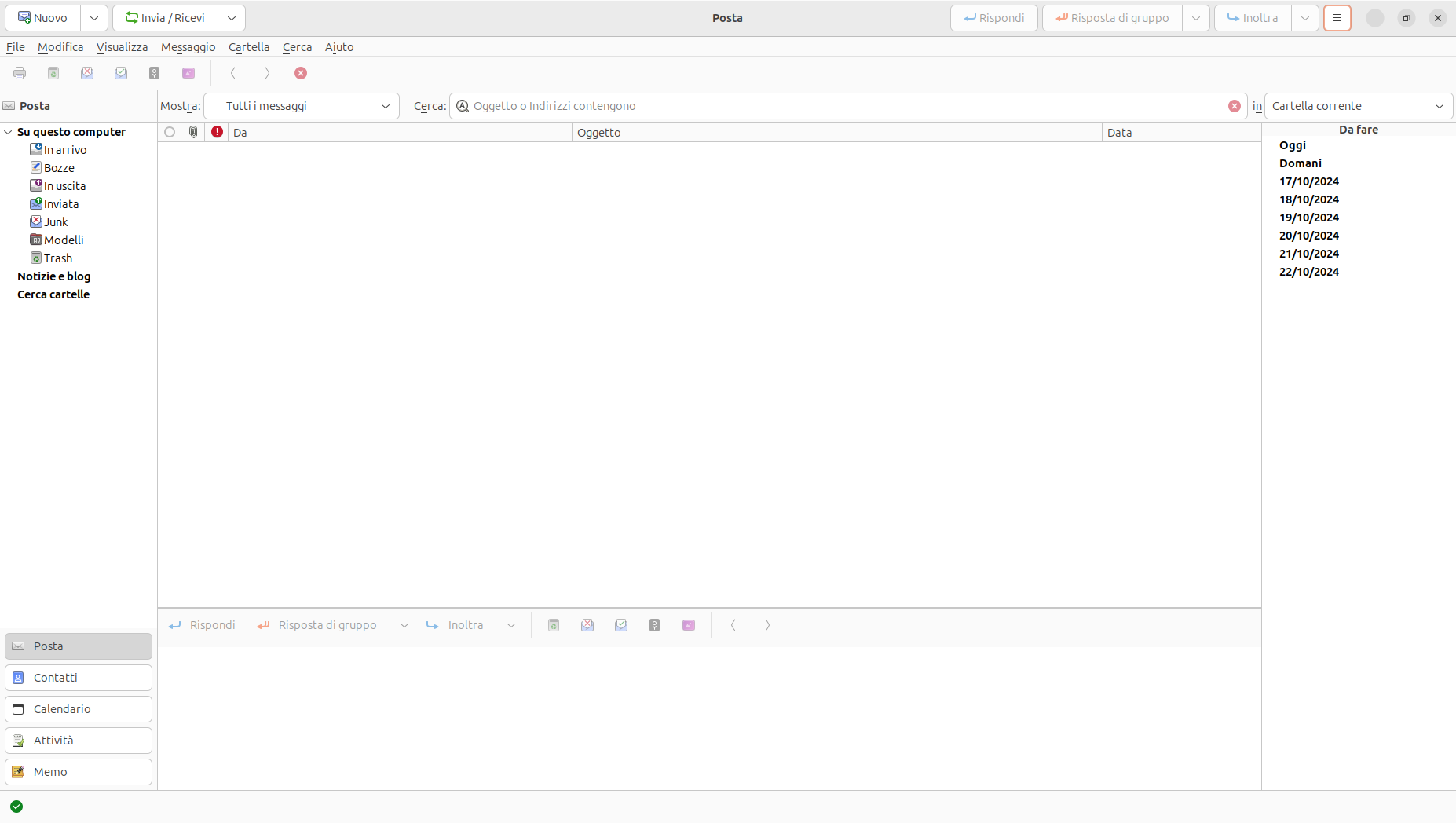Select the 'In arrivo' folder
This screenshot has height=823, width=1456.
pos(65,150)
